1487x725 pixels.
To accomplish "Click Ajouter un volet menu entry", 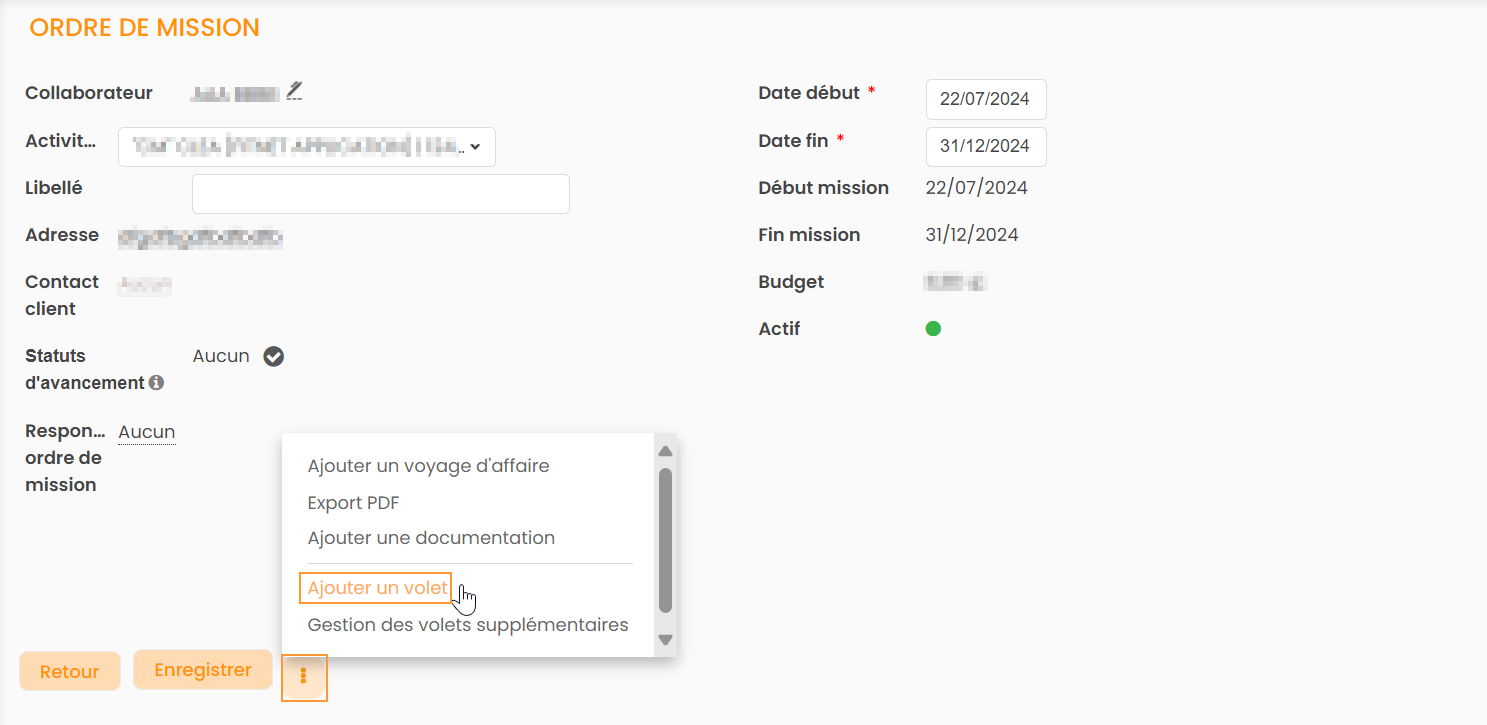I will (x=377, y=588).
